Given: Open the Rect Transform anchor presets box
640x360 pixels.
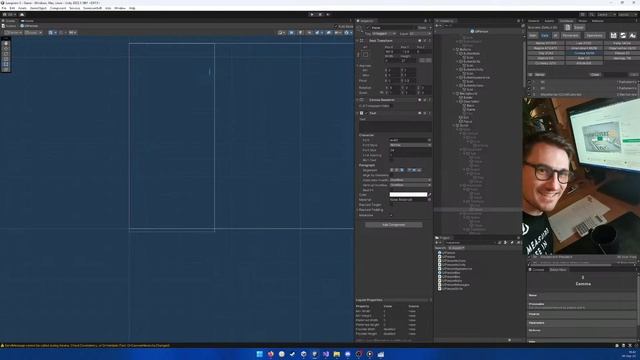Looking at the screenshot, I should point(365,54).
